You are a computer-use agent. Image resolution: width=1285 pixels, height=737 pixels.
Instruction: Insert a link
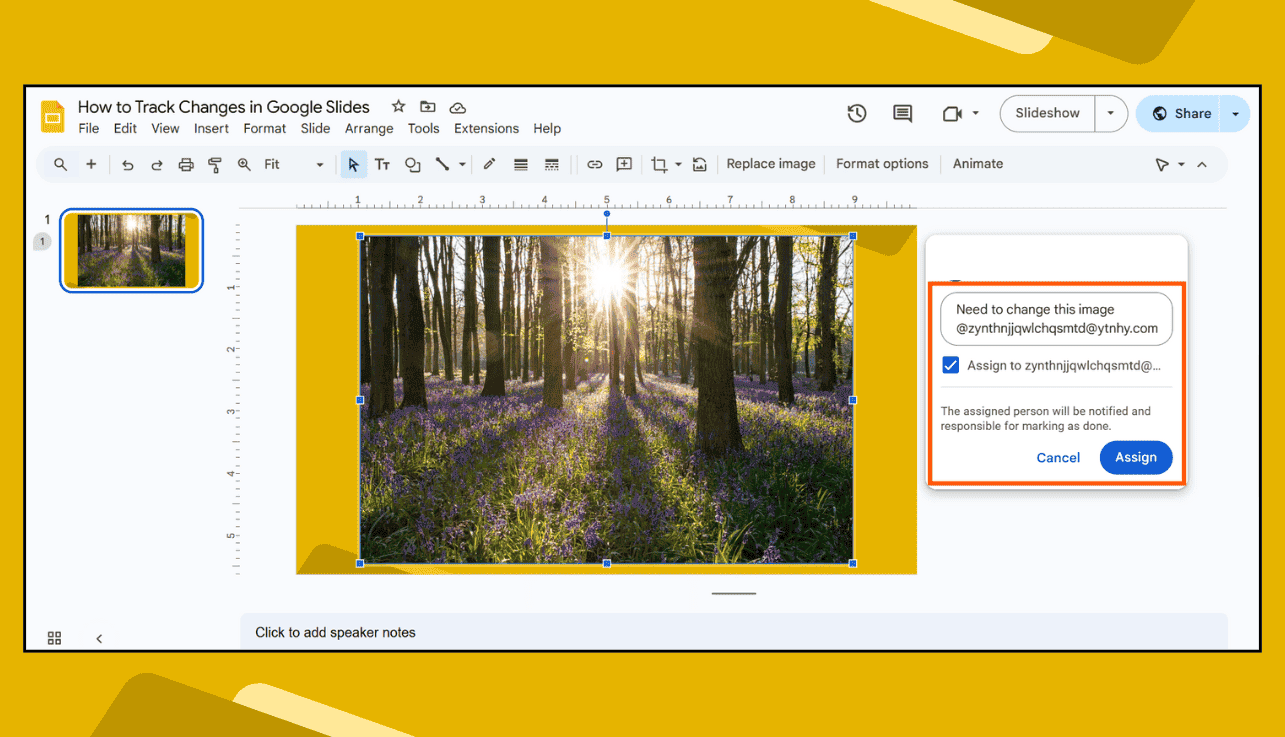[594, 164]
